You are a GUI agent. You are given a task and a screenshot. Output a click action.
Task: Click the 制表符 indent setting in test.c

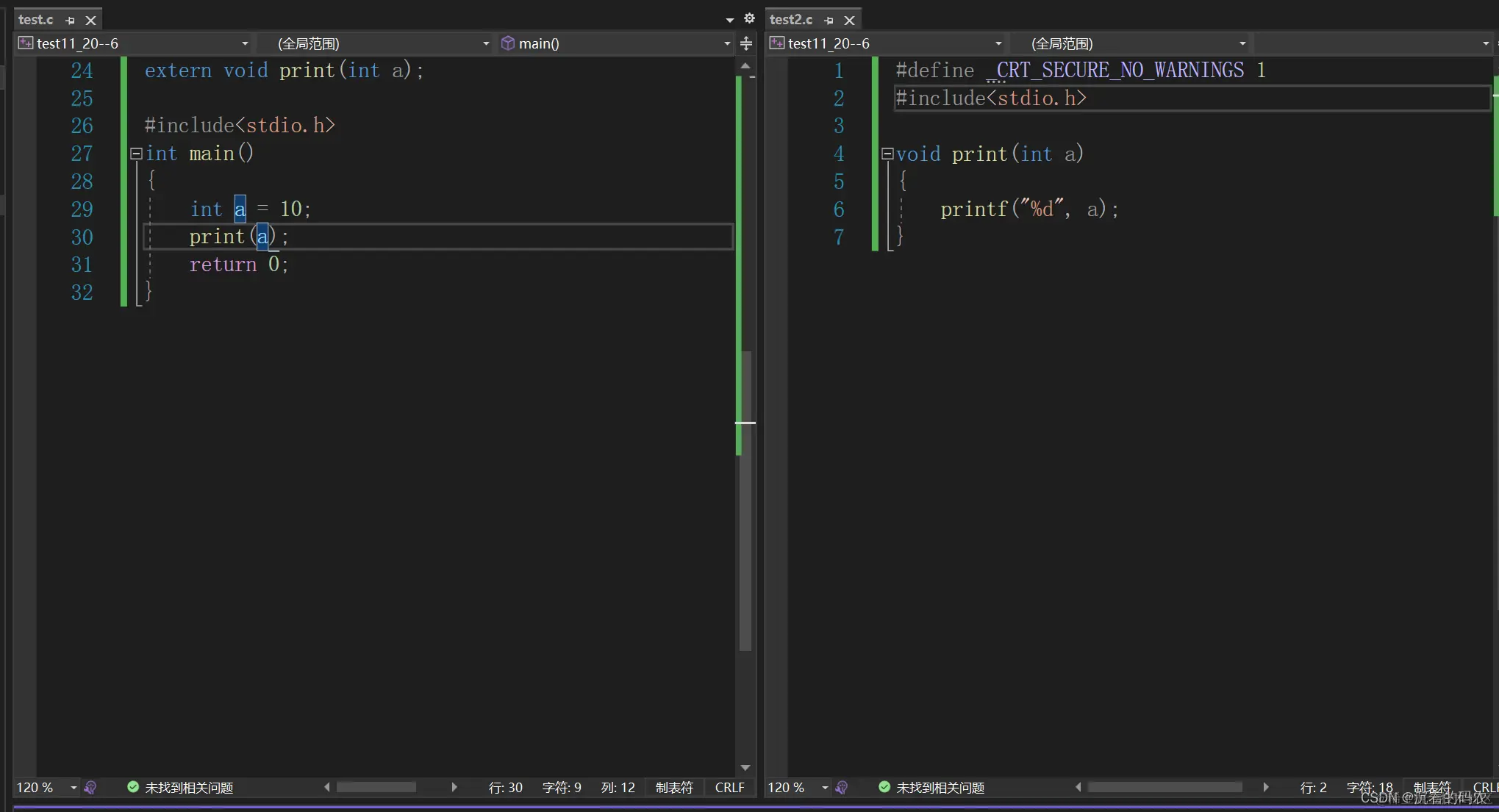(x=674, y=788)
